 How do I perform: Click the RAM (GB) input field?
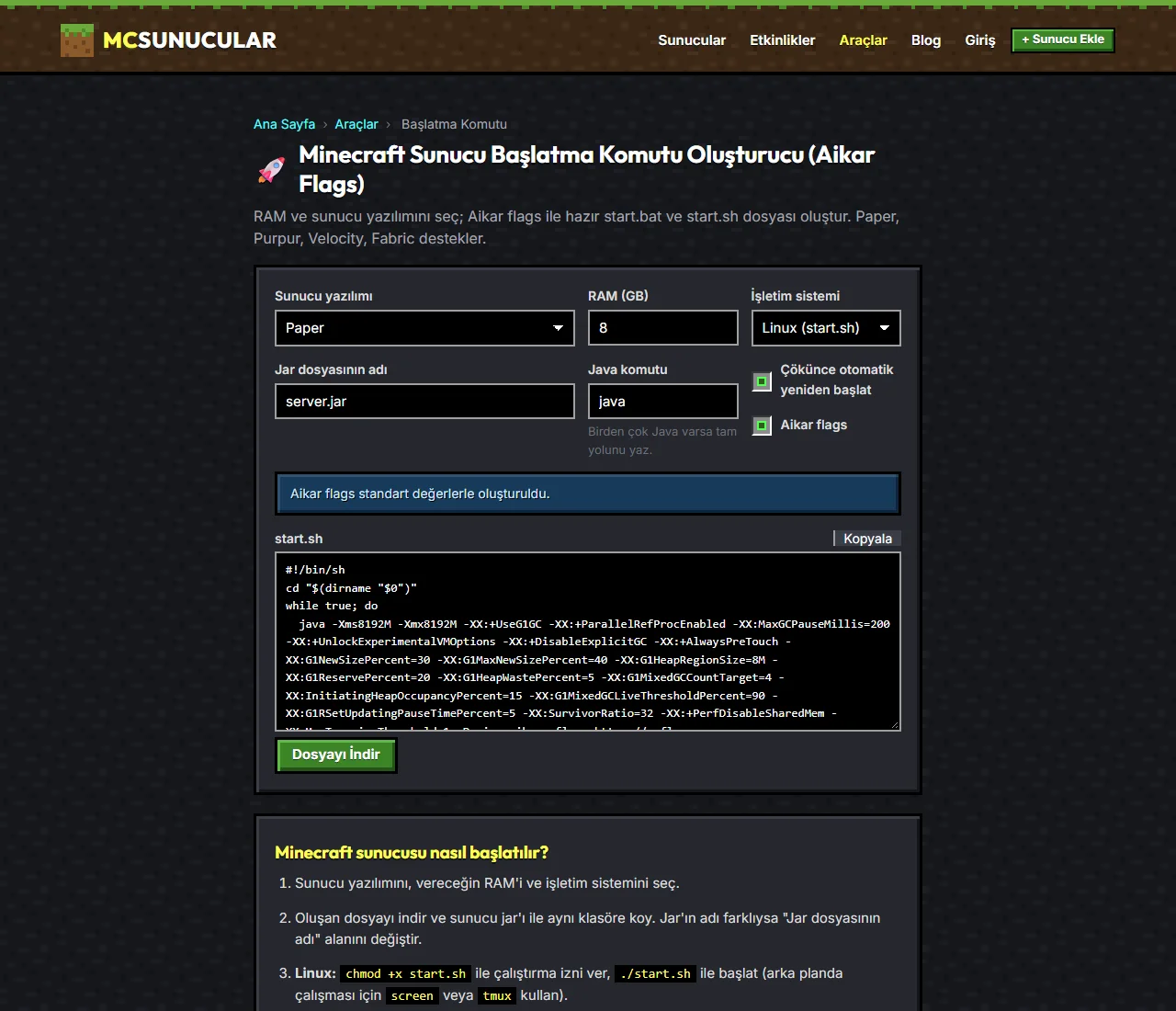pos(663,328)
